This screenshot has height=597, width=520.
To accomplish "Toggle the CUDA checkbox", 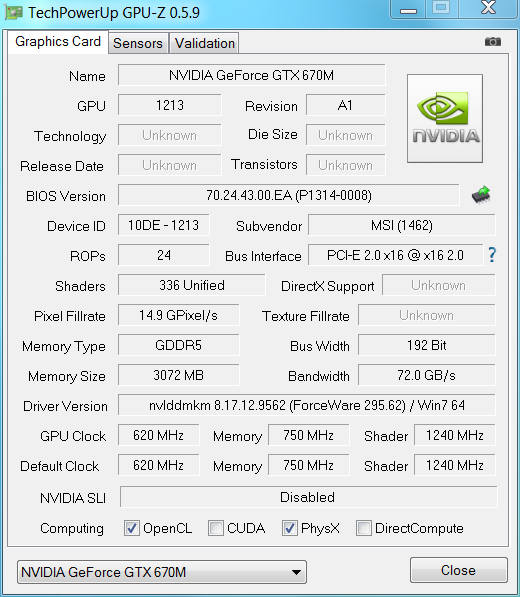I will 216,528.
